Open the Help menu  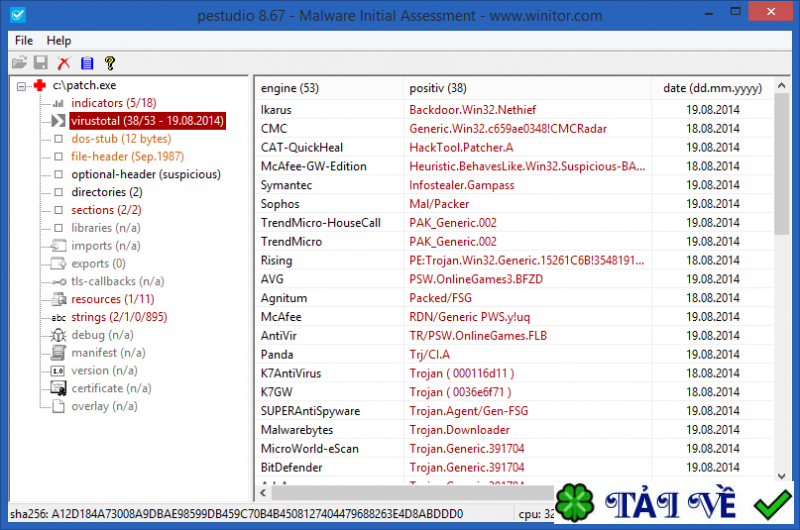click(59, 40)
